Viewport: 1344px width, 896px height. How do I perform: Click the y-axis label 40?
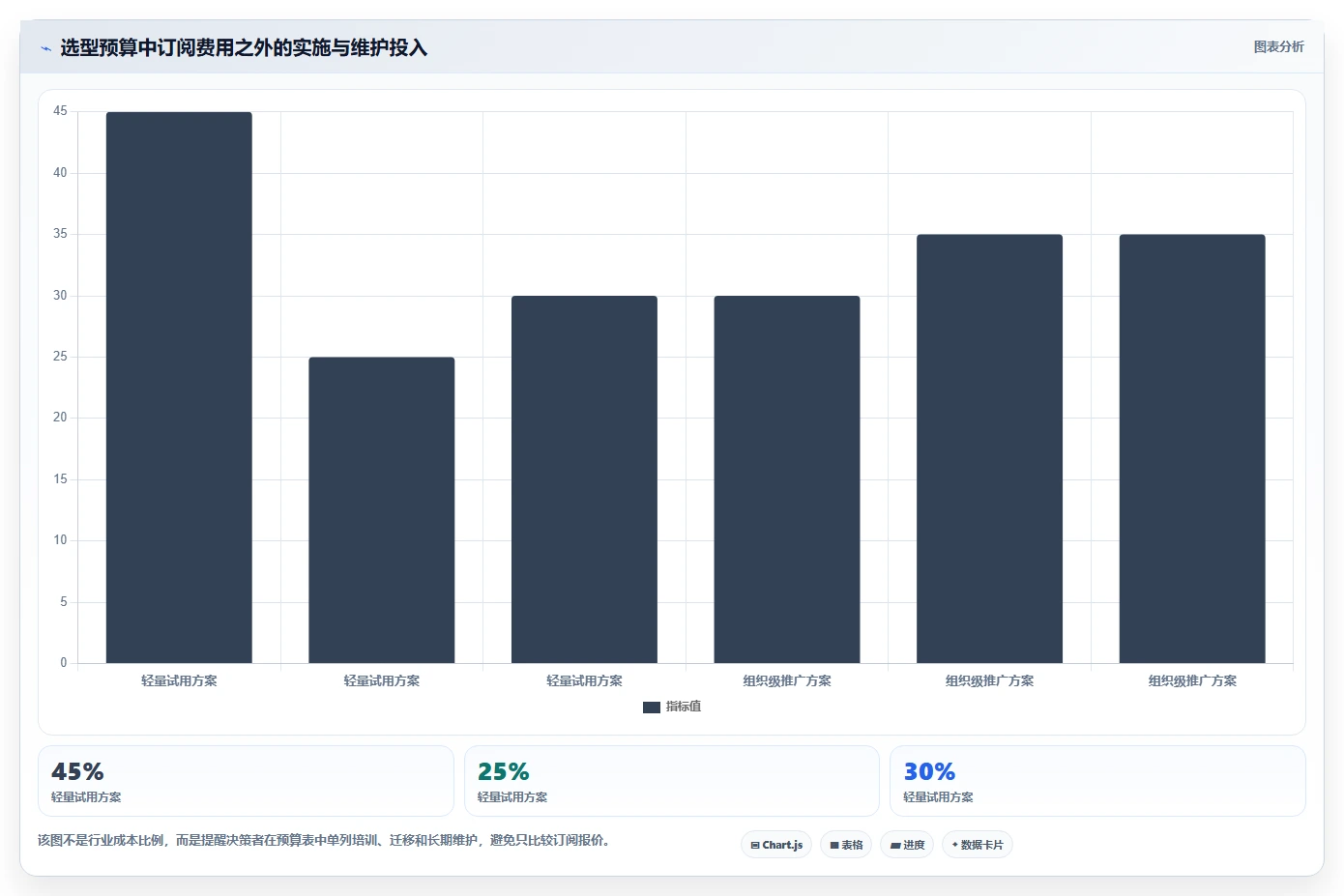click(60, 173)
